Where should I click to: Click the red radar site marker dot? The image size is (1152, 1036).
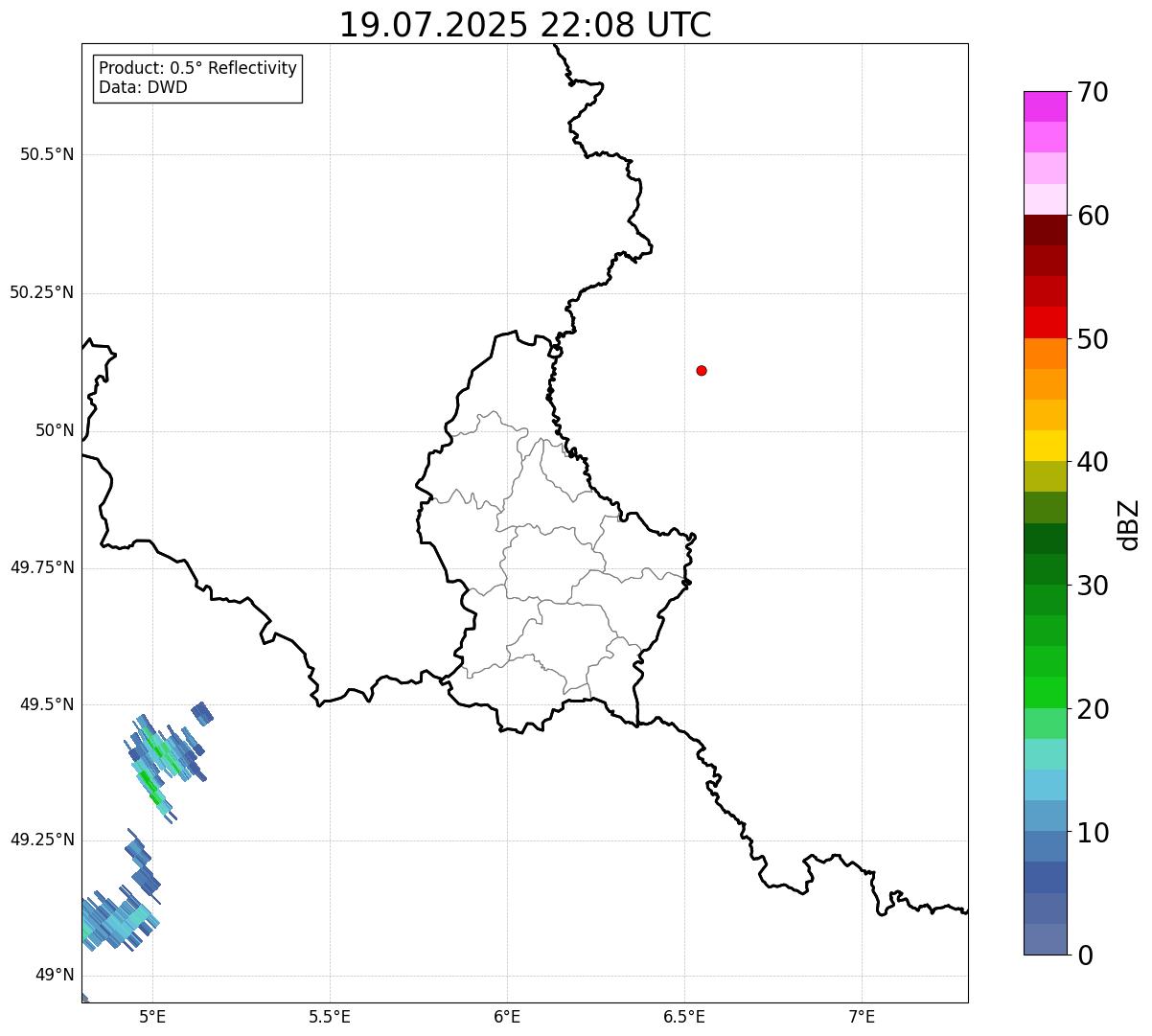[x=702, y=370]
